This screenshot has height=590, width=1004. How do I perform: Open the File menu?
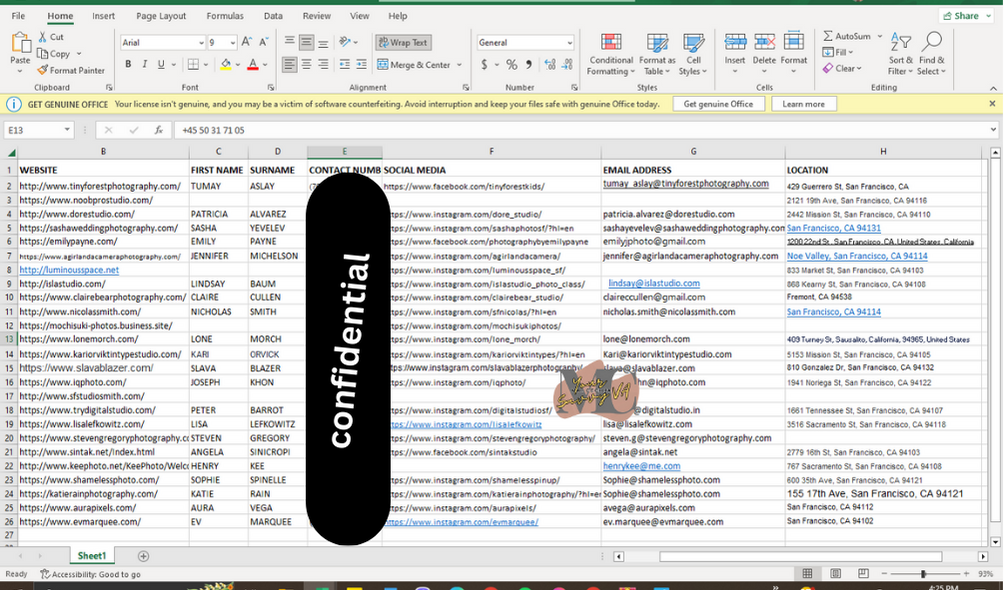pos(19,15)
